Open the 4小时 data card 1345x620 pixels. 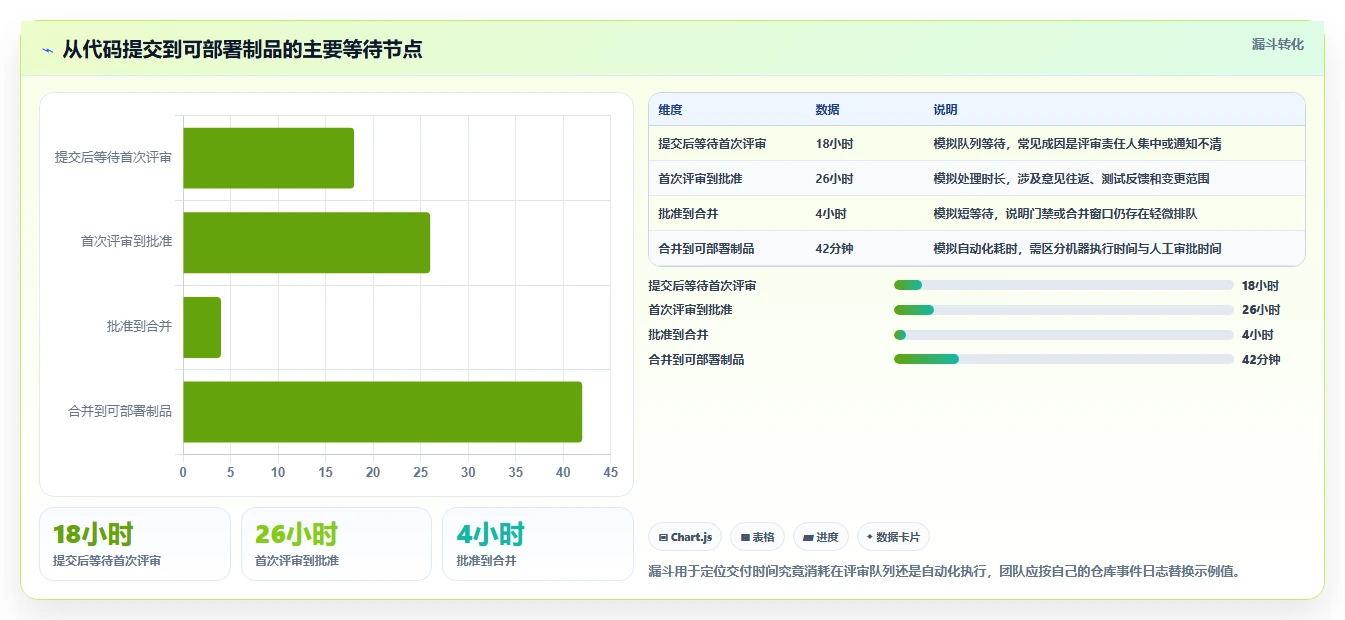click(538, 544)
